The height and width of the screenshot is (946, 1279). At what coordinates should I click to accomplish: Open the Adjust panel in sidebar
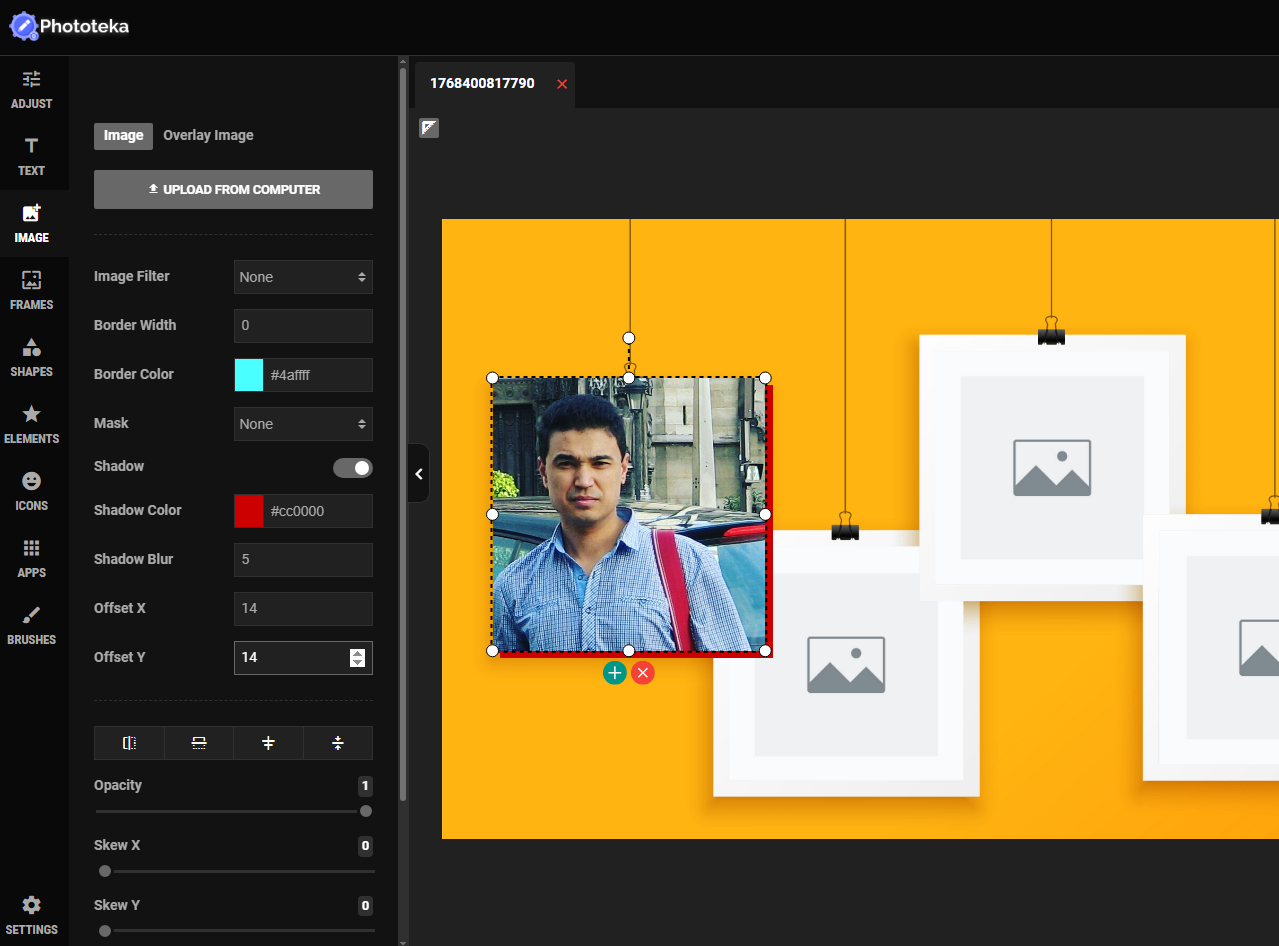[32, 89]
